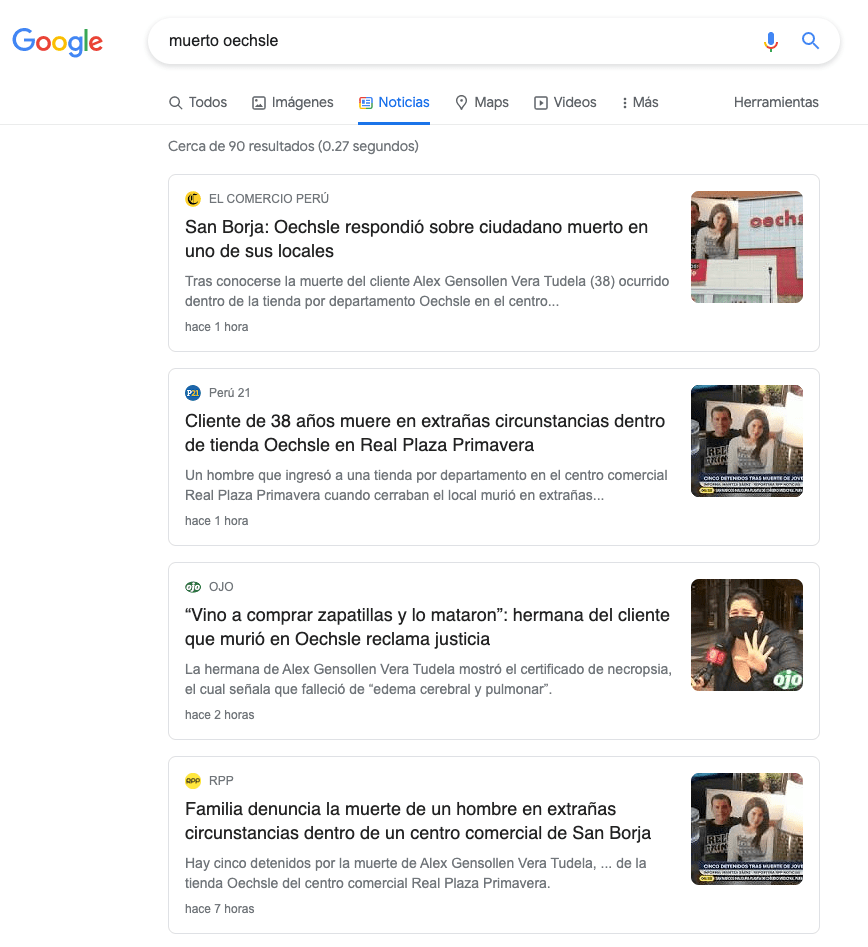Click the search box with 'muerto oechsle'
The height and width of the screenshot is (947, 868).
point(450,41)
